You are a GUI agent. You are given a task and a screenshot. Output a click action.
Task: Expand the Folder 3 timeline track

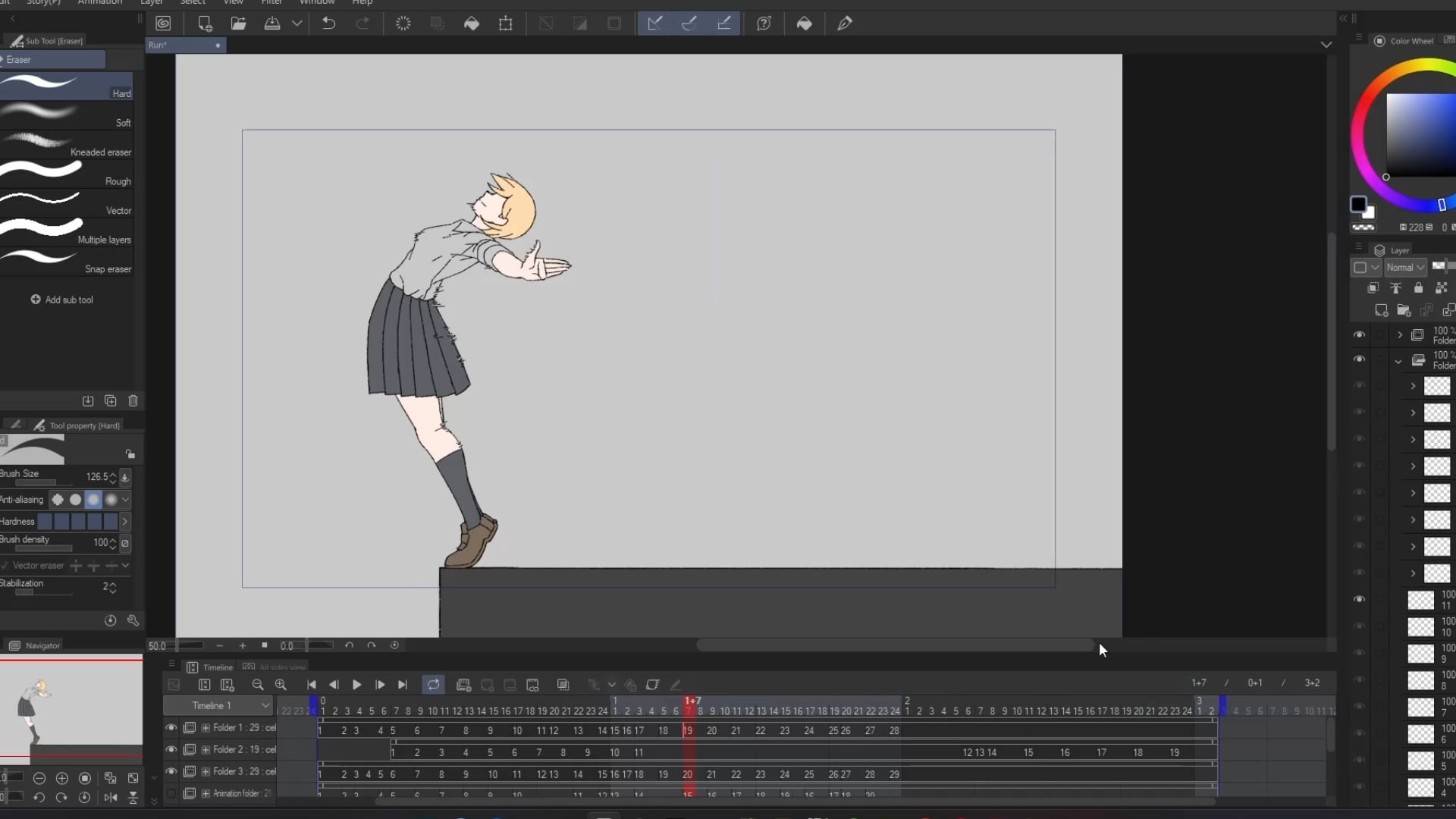pos(206,771)
